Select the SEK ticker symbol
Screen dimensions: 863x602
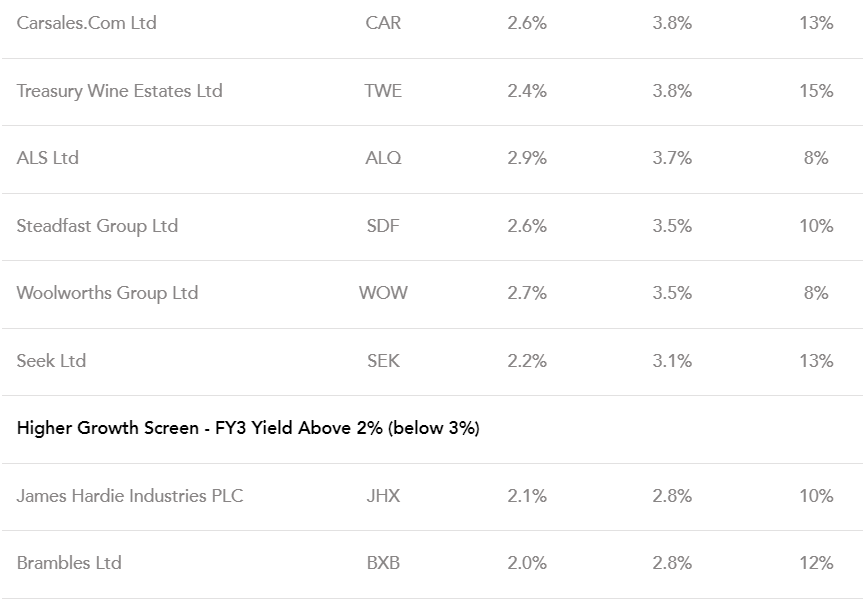[383, 361]
